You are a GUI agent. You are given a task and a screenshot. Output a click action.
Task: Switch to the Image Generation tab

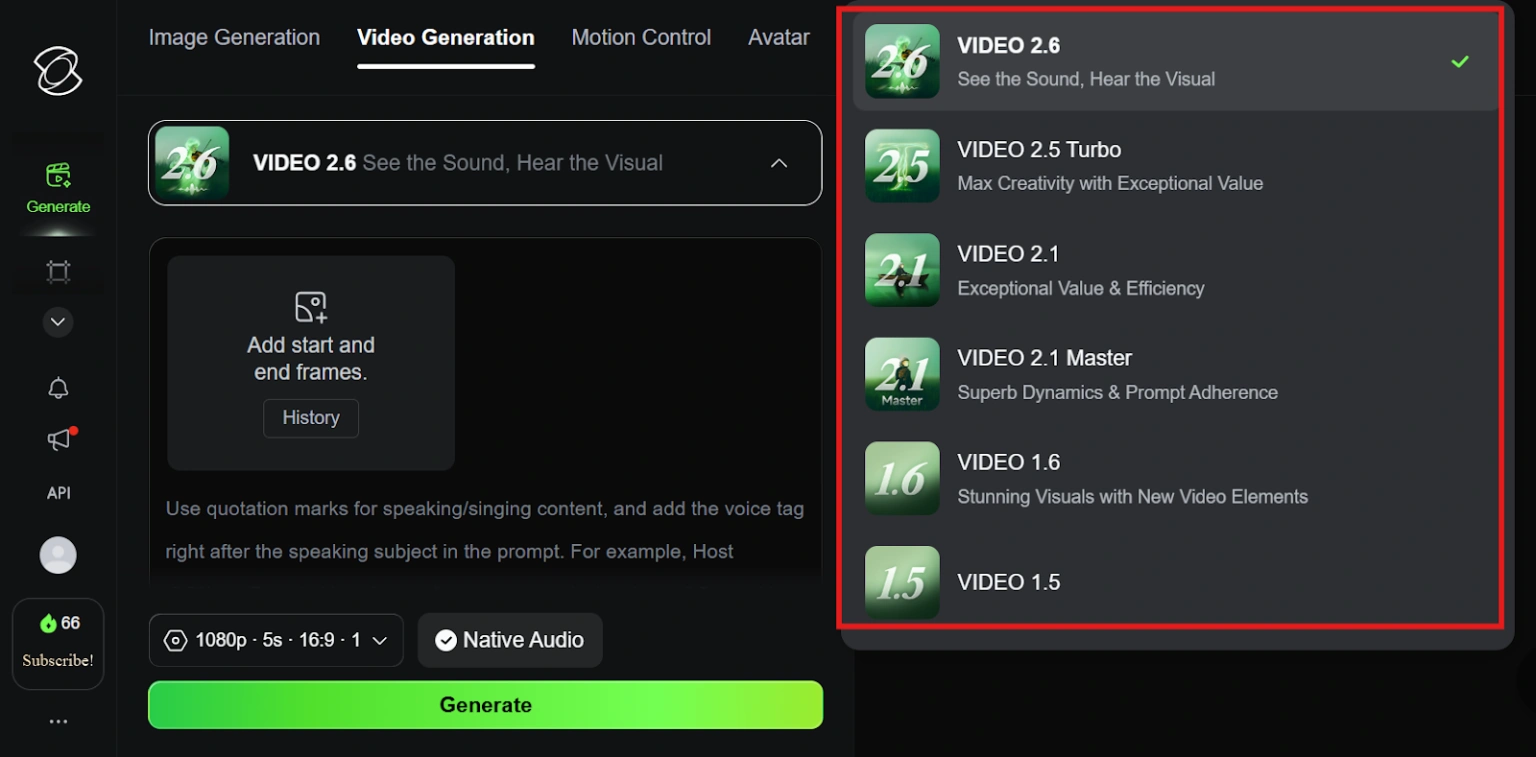234,37
